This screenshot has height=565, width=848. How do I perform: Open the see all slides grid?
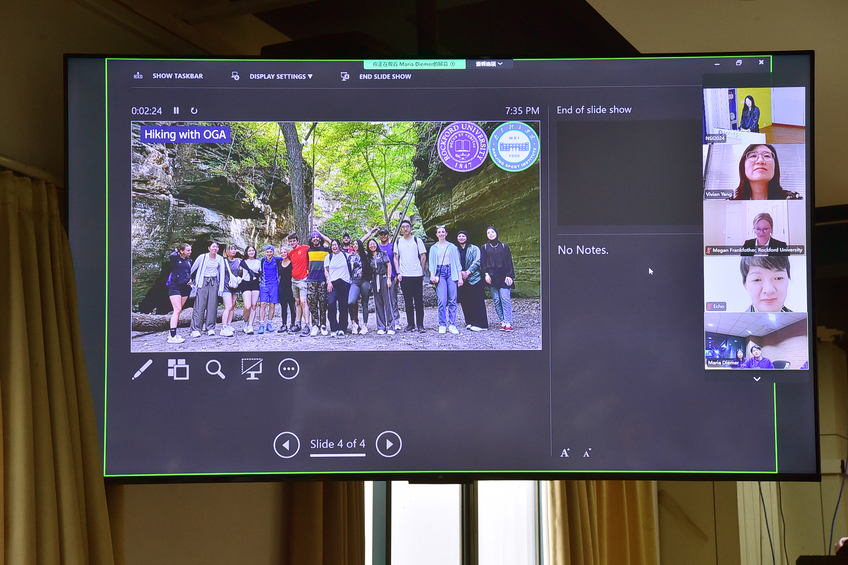pos(178,369)
